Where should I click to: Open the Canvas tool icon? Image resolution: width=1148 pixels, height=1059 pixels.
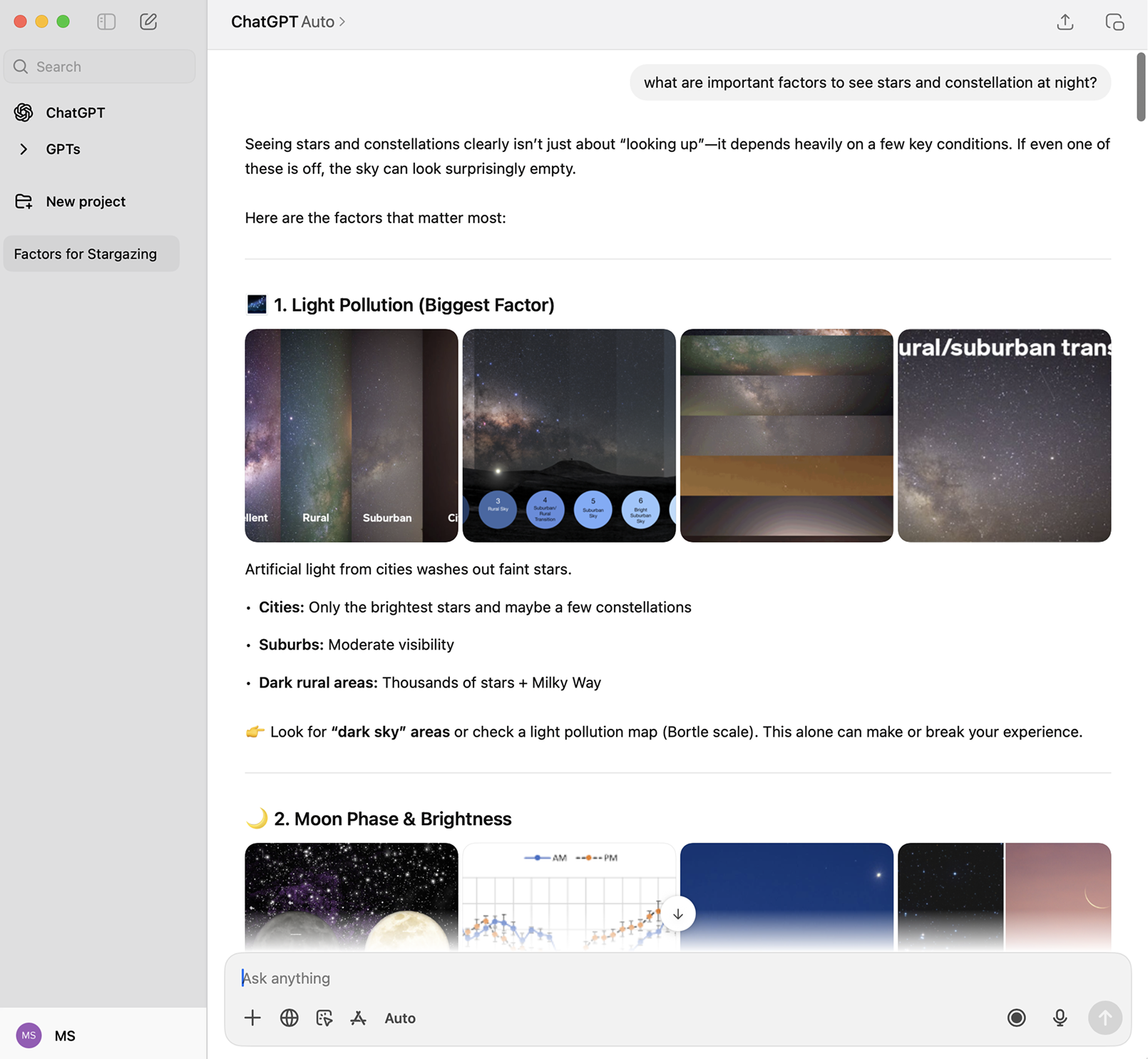[x=324, y=1018]
